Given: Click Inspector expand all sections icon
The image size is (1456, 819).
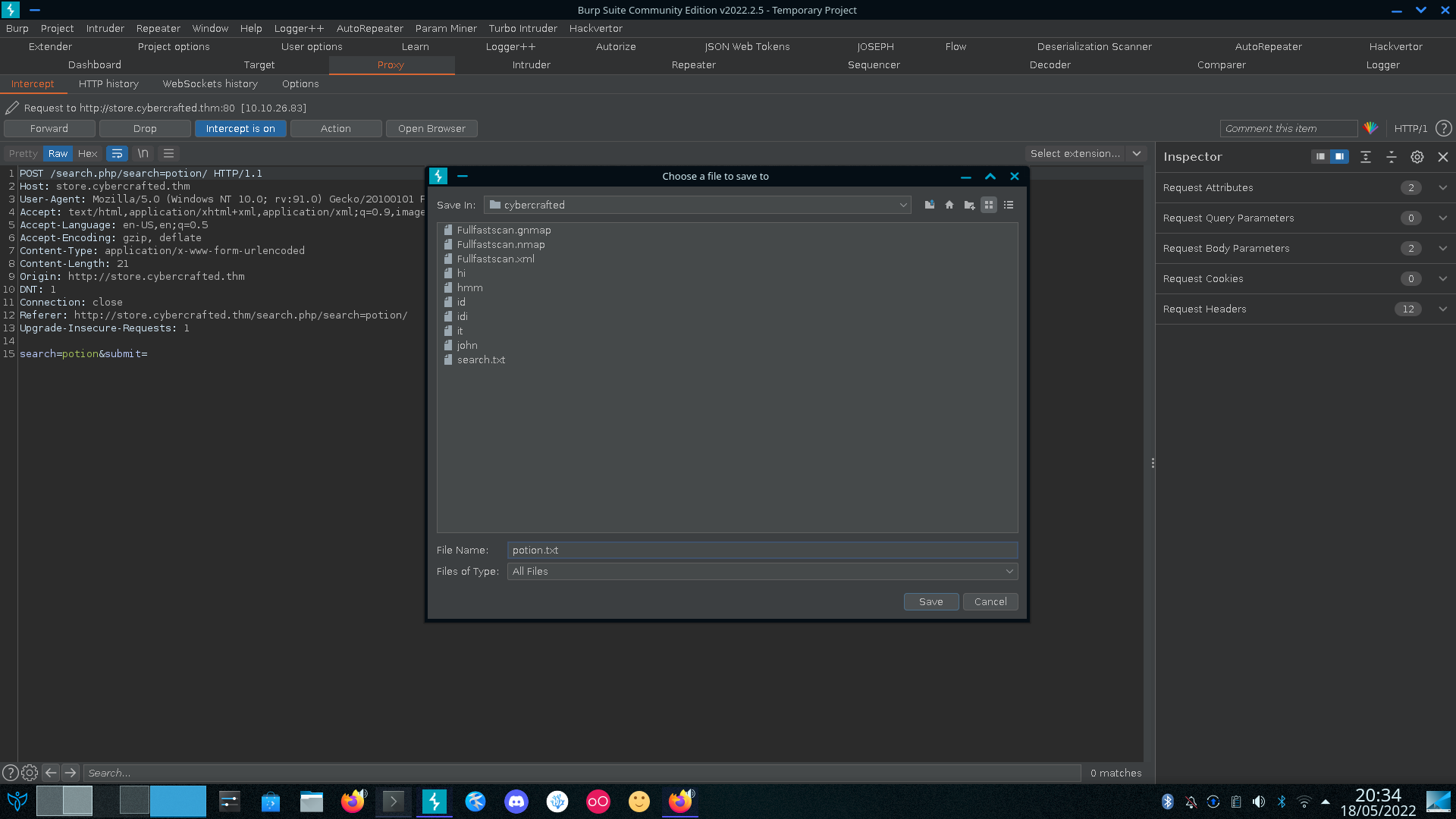Looking at the screenshot, I should 1365,156.
